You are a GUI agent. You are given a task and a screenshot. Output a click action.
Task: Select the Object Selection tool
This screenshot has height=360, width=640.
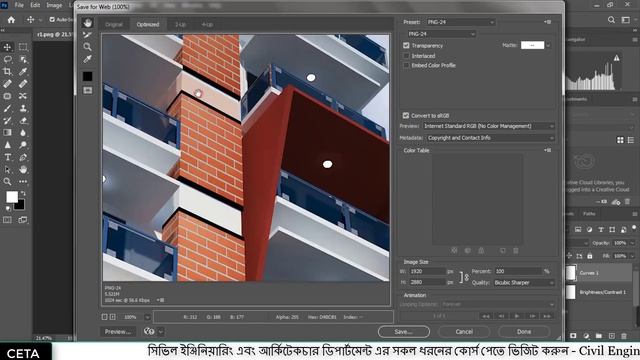(23, 60)
